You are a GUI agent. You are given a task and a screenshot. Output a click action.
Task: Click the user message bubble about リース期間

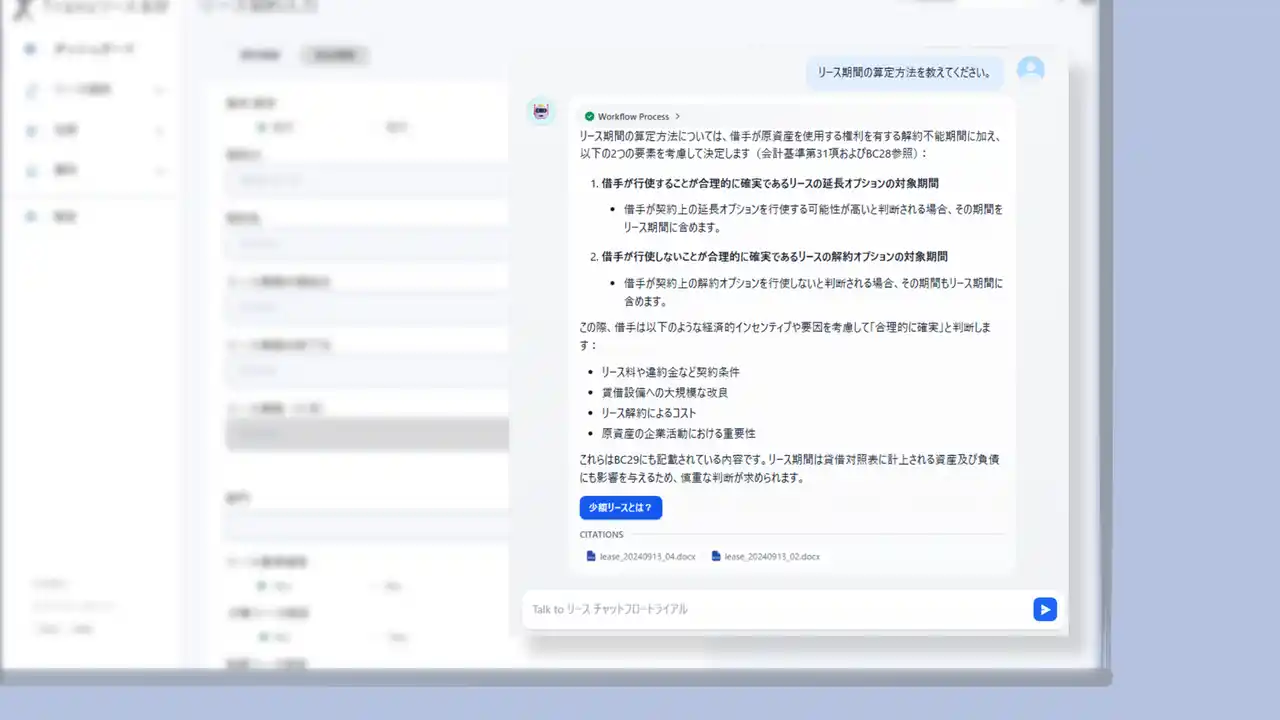point(904,72)
